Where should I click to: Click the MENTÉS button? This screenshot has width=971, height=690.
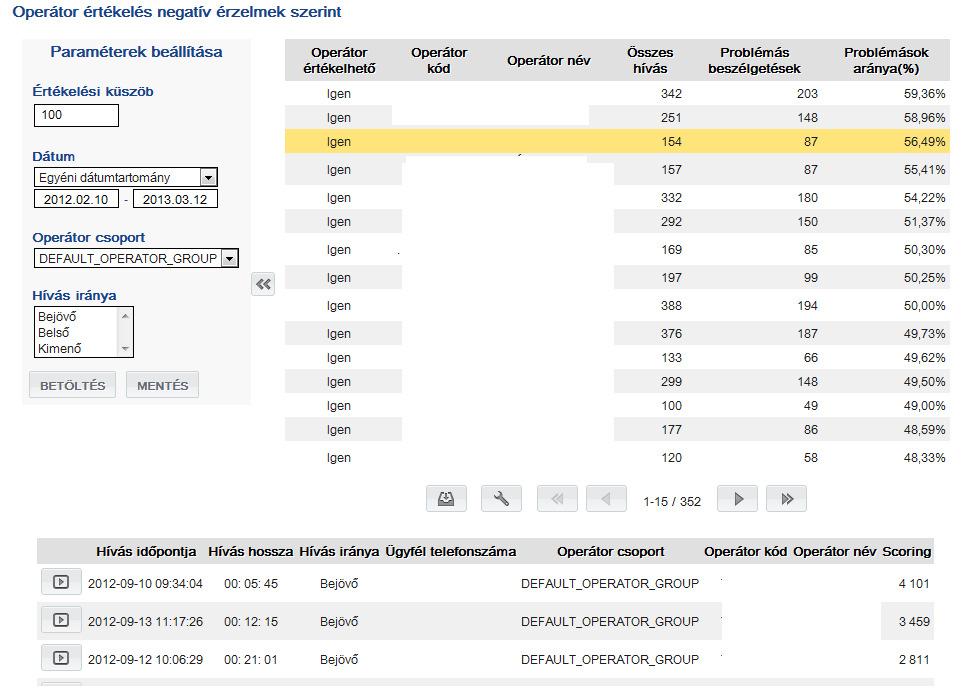point(162,385)
